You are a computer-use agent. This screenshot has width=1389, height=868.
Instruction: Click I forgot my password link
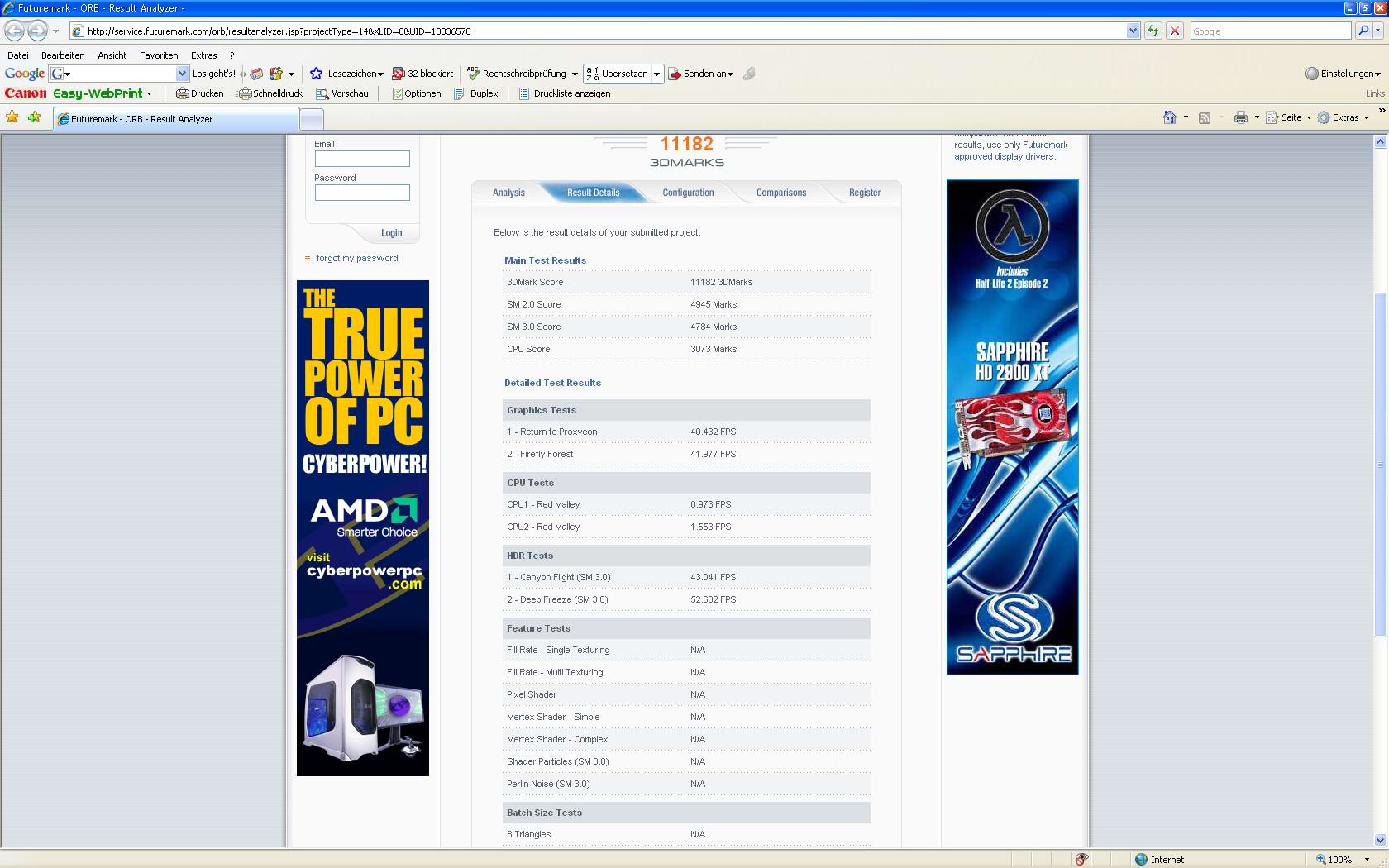point(355,258)
